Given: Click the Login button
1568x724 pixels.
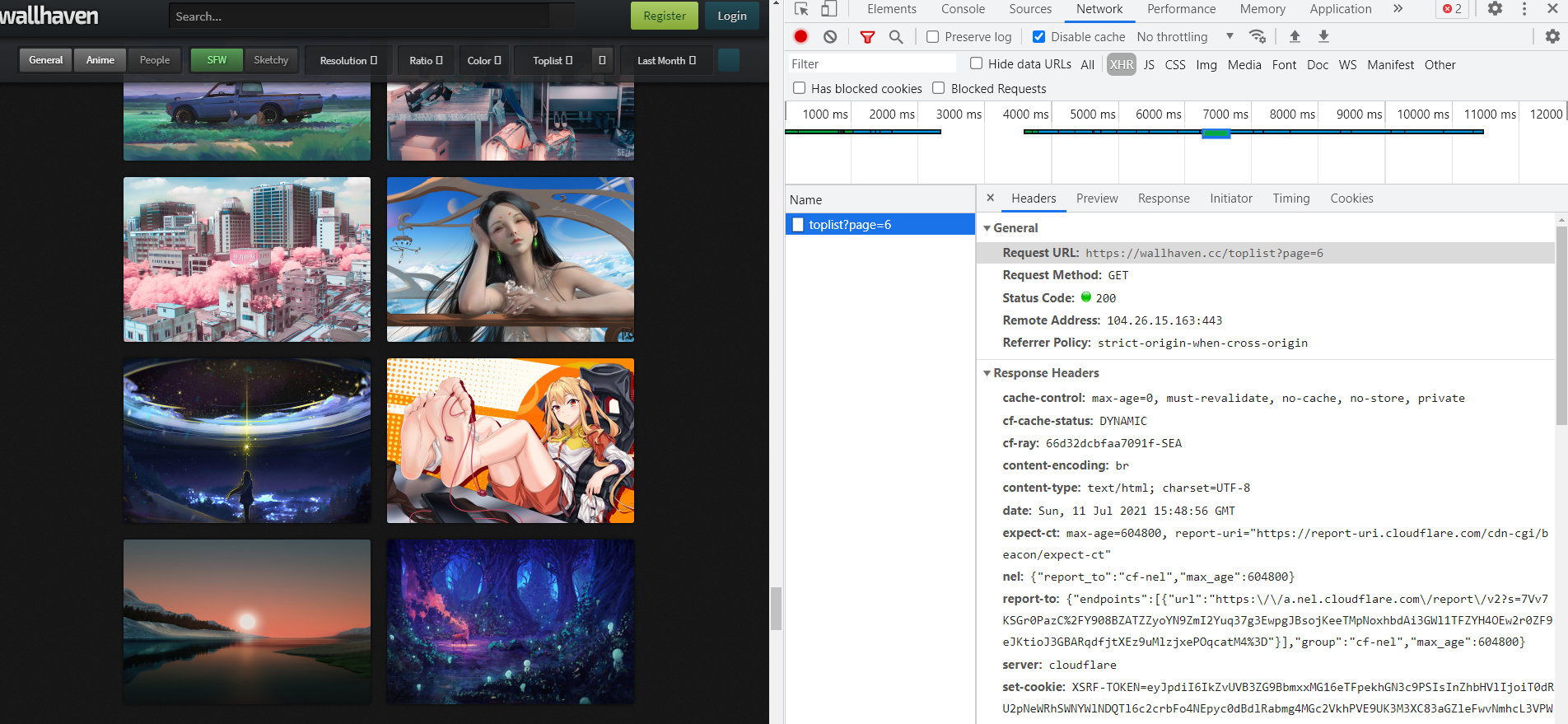Looking at the screenshot, I should pyautogui.click(x=731, y=16).
